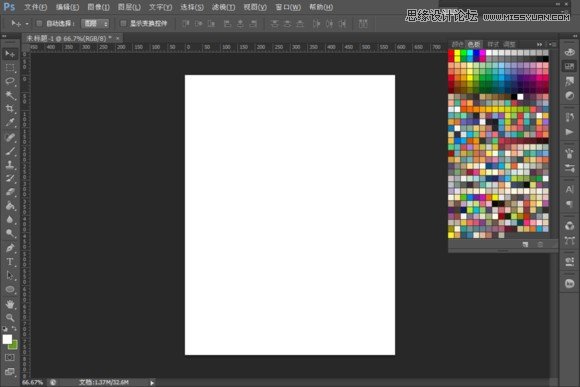The height and width of the screenshot is (387, 580).
Task: Select the Brush tool
Action: click(x=10, y=151)
